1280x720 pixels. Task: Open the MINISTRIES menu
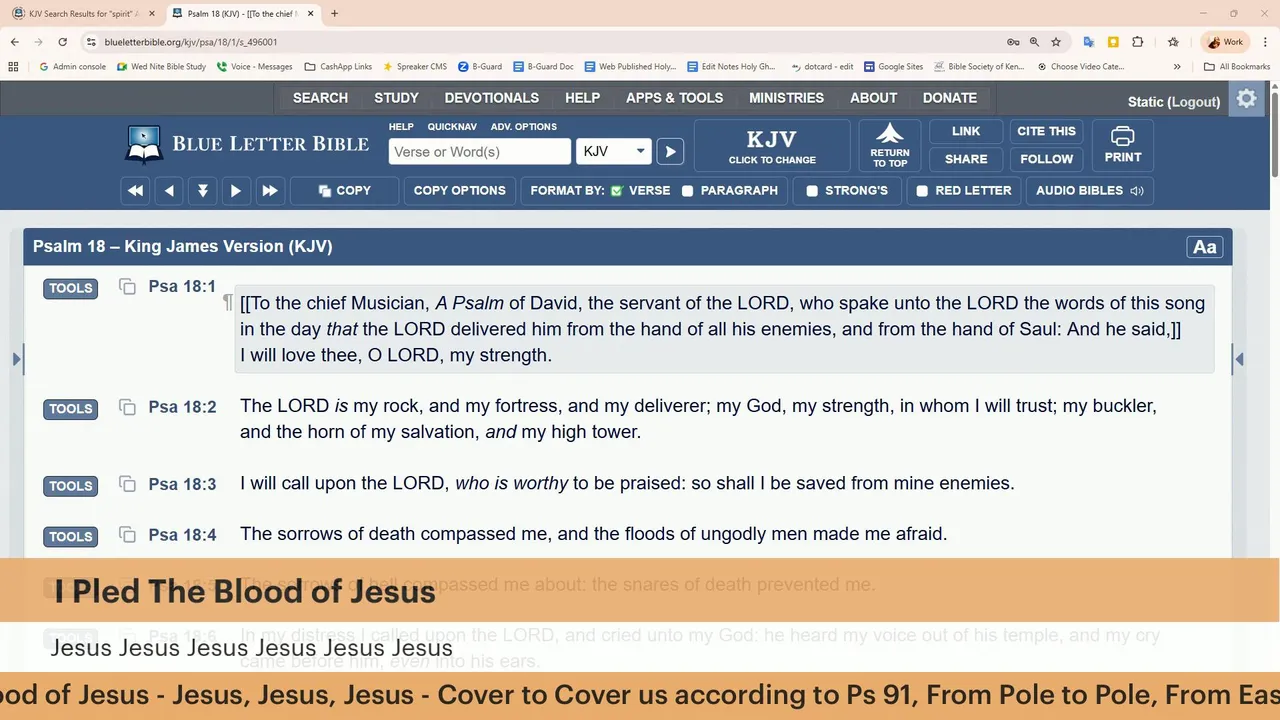point(786,98)
